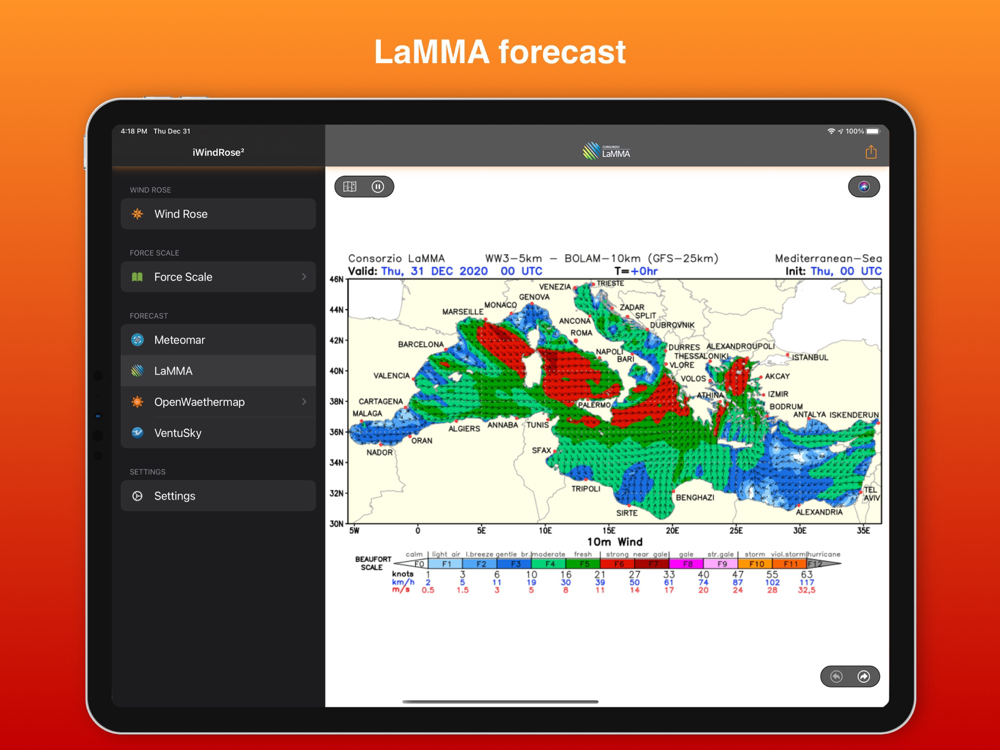Click BARCELONA on the map

click(421, 344)
